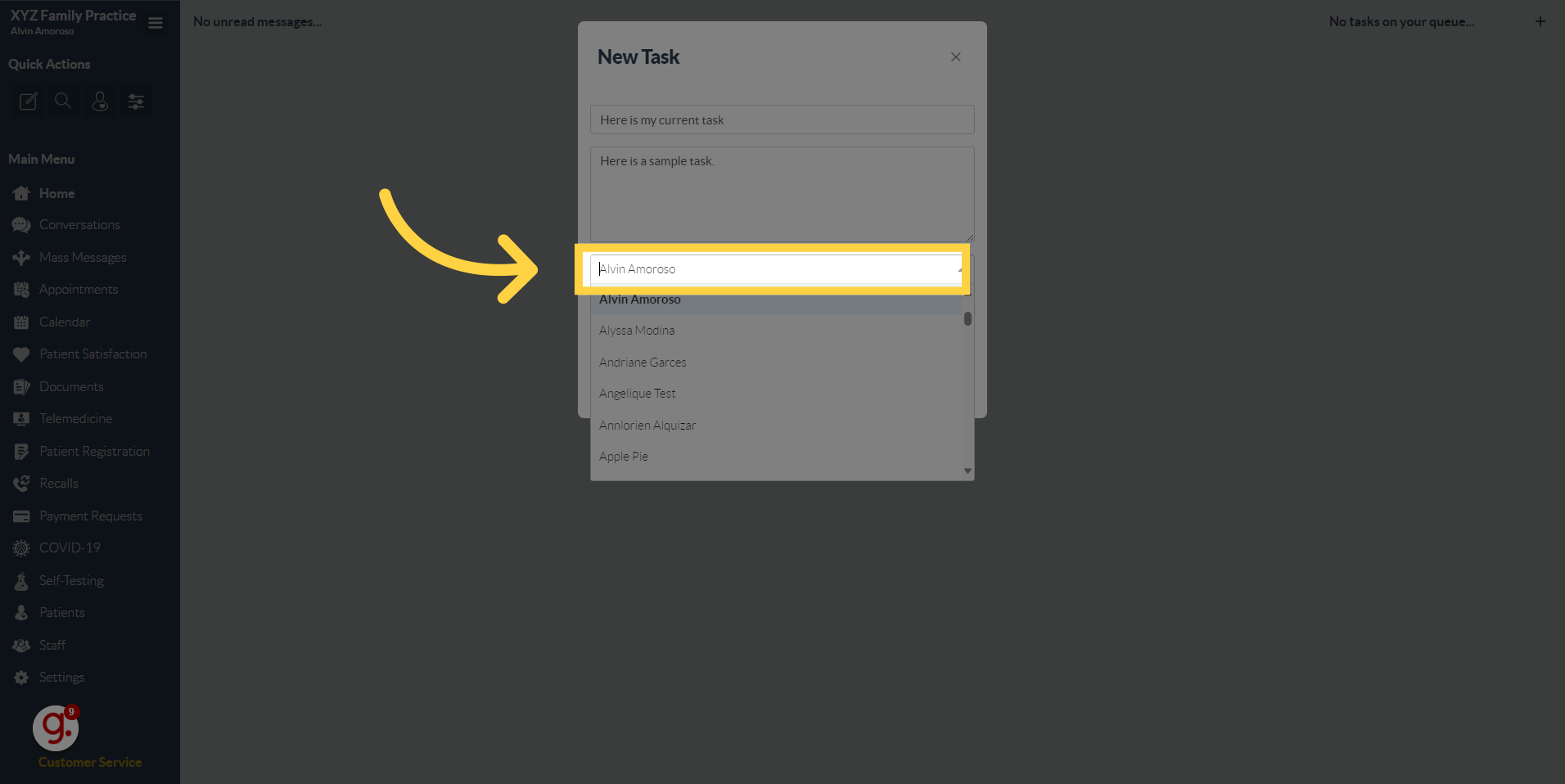
Task: Click the COVID-19 virus icon
Action: [x=22, y=547]
